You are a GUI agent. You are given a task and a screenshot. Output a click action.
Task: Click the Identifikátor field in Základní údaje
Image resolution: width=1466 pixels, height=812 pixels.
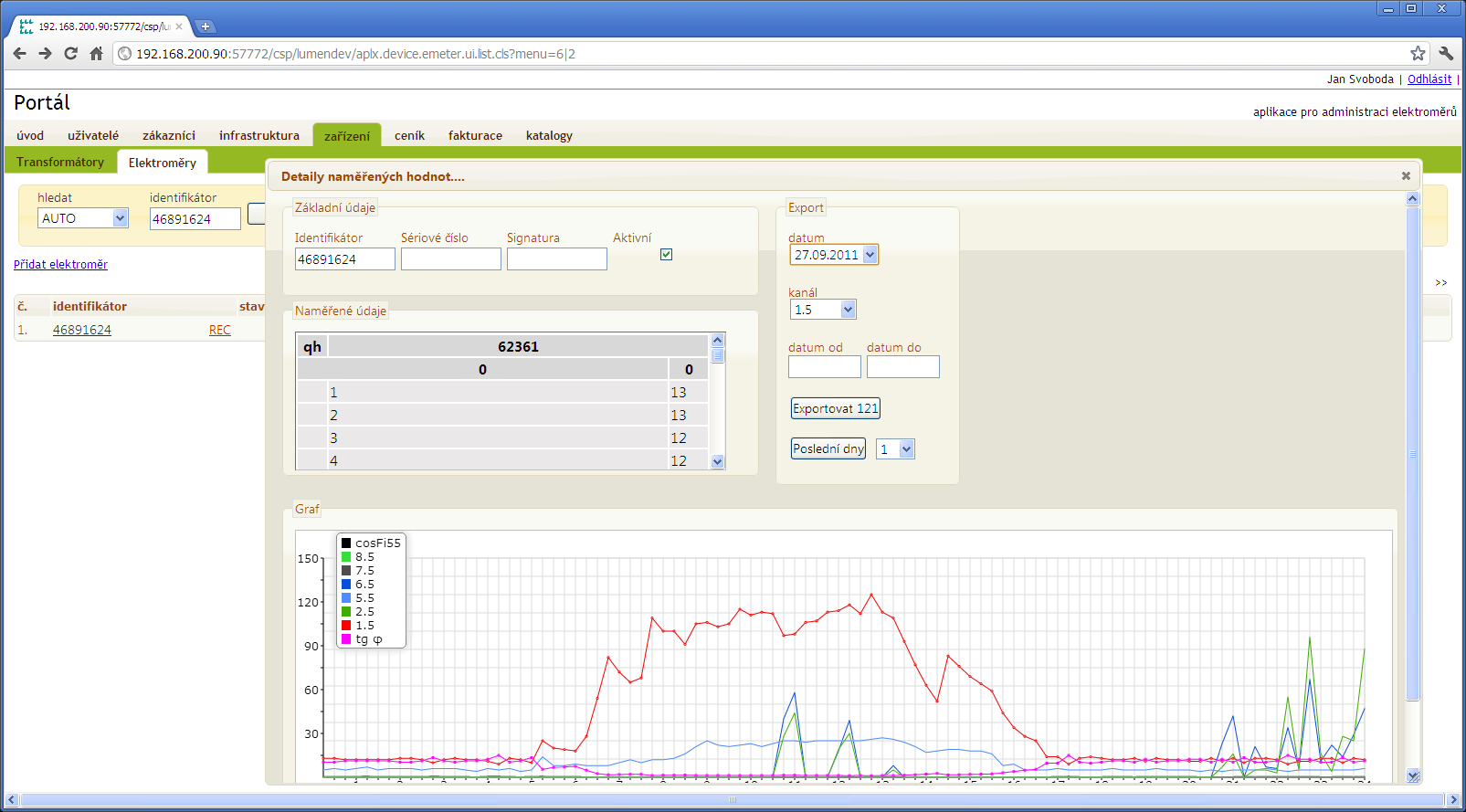click(x=344, y=259)
